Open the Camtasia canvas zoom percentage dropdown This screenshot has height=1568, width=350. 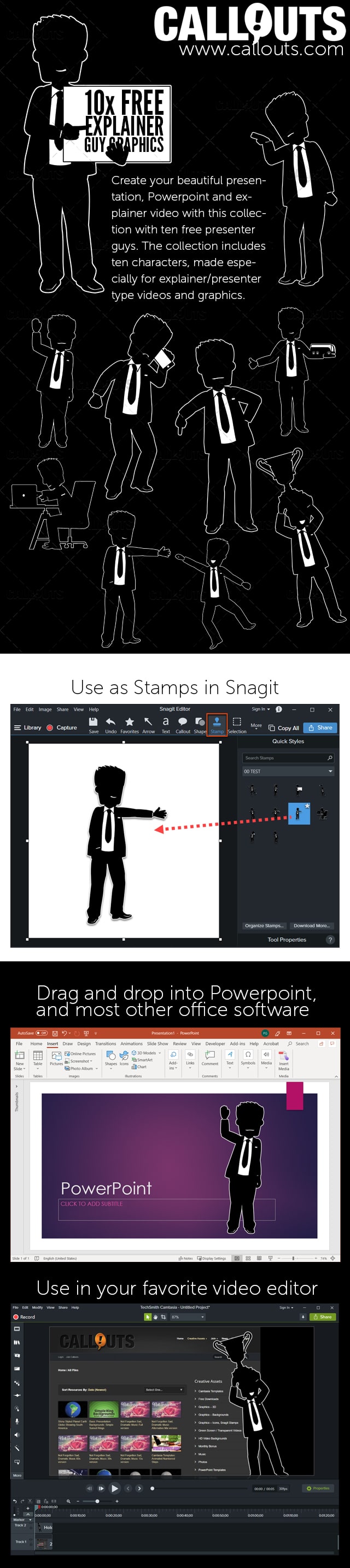coord(188,1317)
